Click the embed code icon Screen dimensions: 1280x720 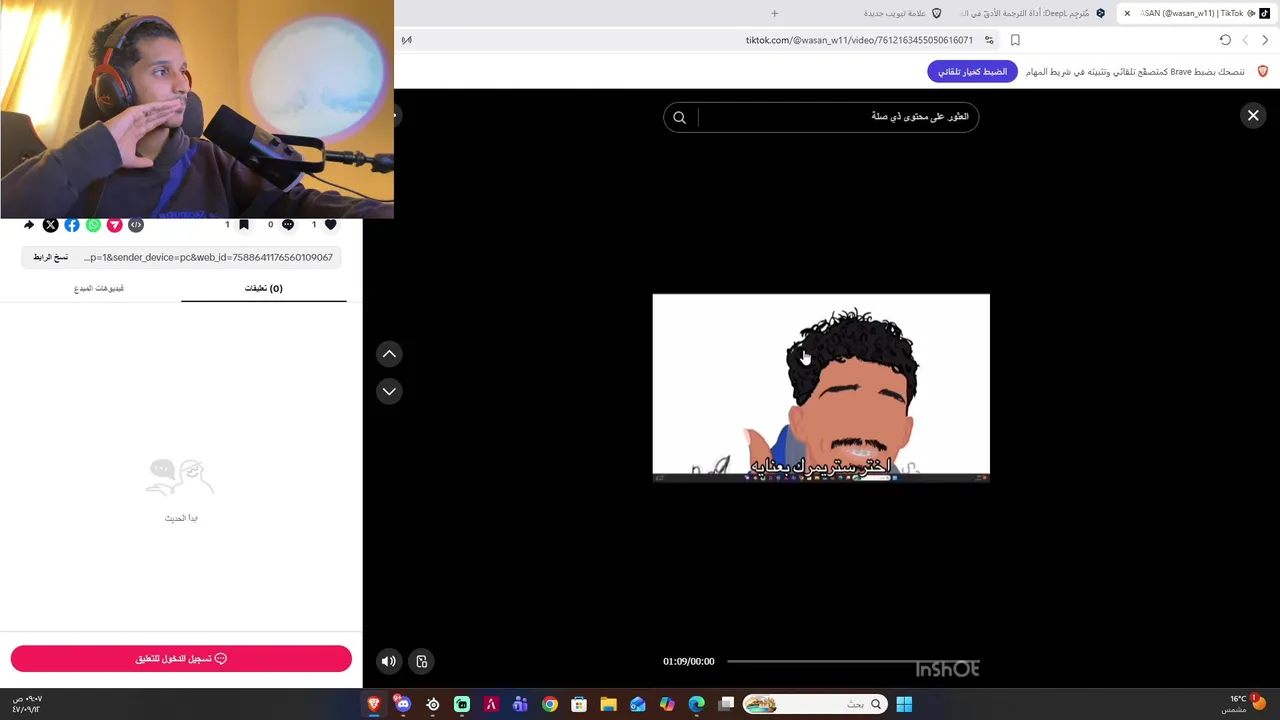tap(136, 225)
